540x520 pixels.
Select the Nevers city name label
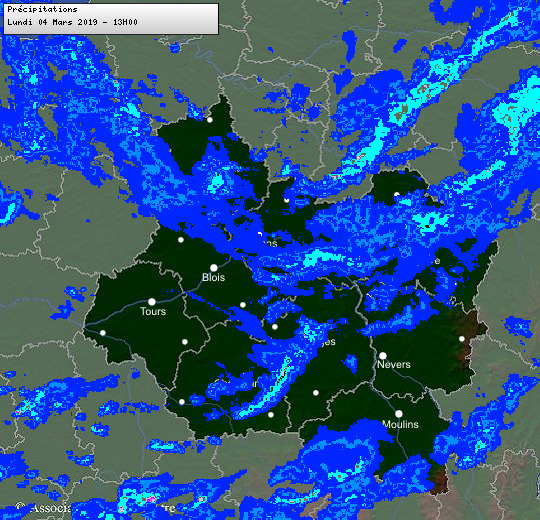394,364
